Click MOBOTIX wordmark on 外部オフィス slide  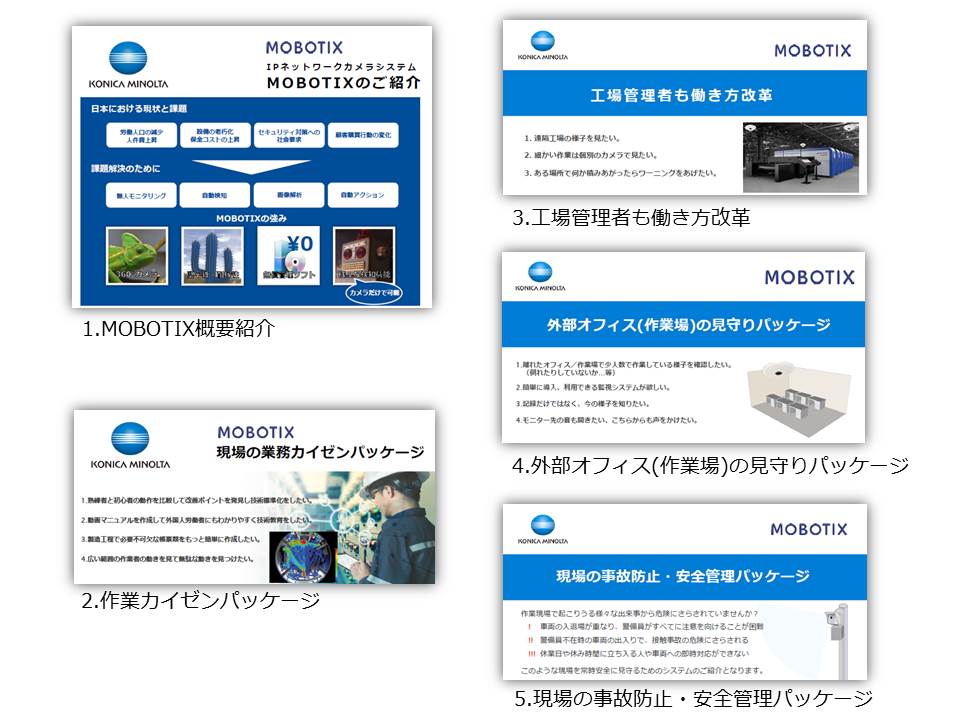click(809, 278)
